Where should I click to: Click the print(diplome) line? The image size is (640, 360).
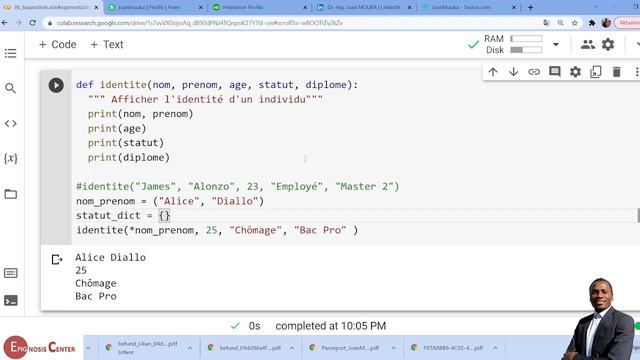(x=129, y=158)
